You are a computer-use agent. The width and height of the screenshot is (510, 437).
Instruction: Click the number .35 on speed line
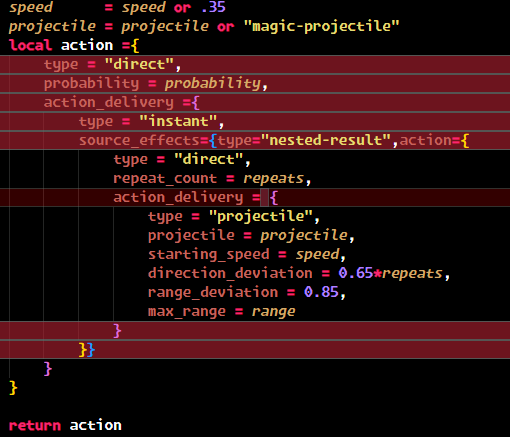click(214, 7)
